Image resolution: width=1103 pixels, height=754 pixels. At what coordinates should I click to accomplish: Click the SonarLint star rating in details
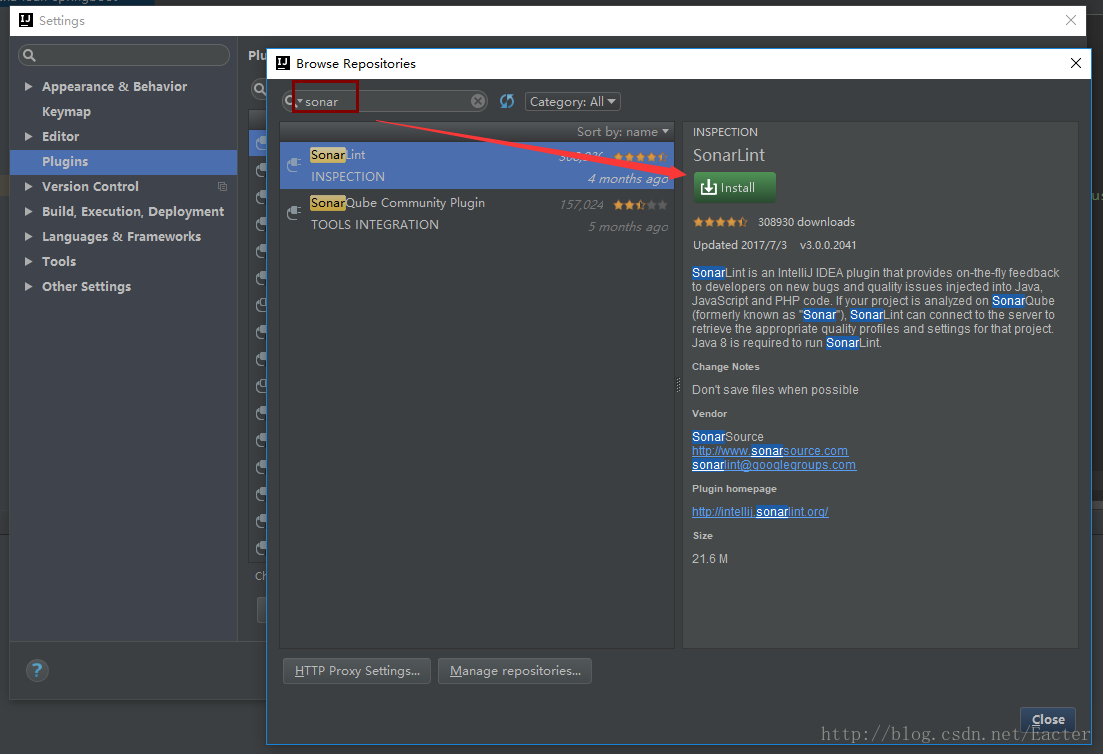[720, 222]
